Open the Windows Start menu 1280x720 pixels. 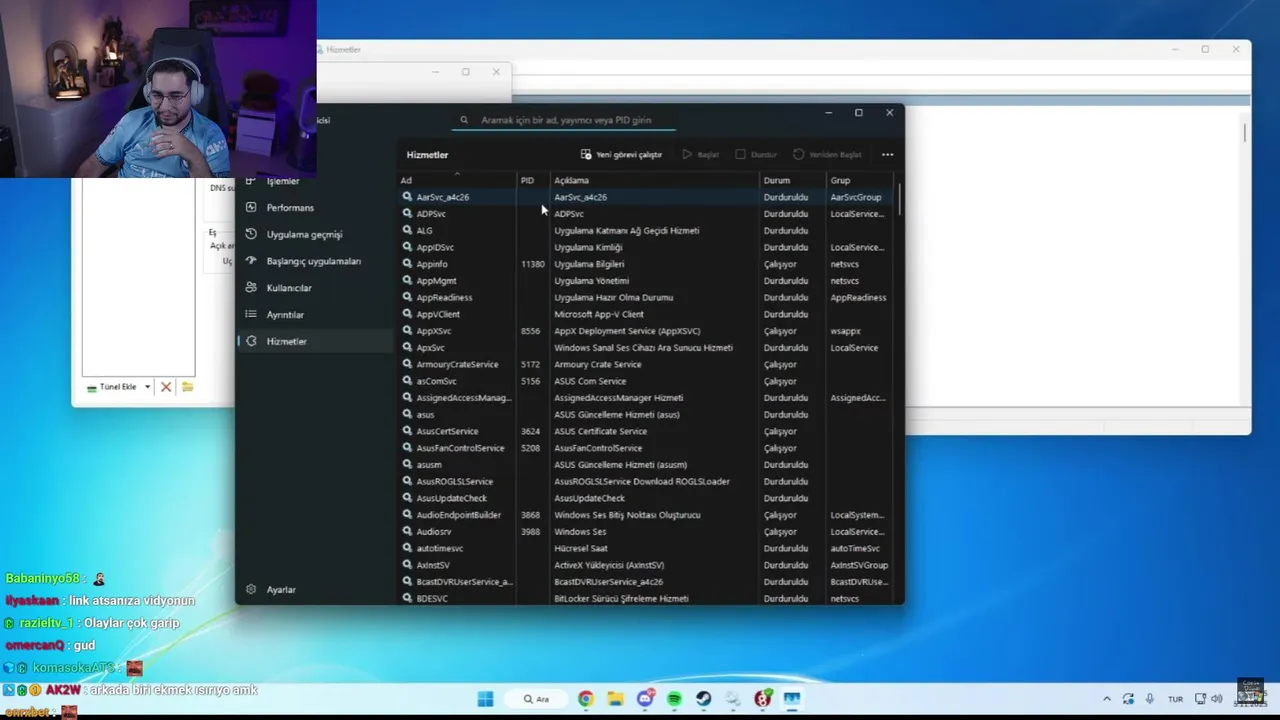point(485,699)
